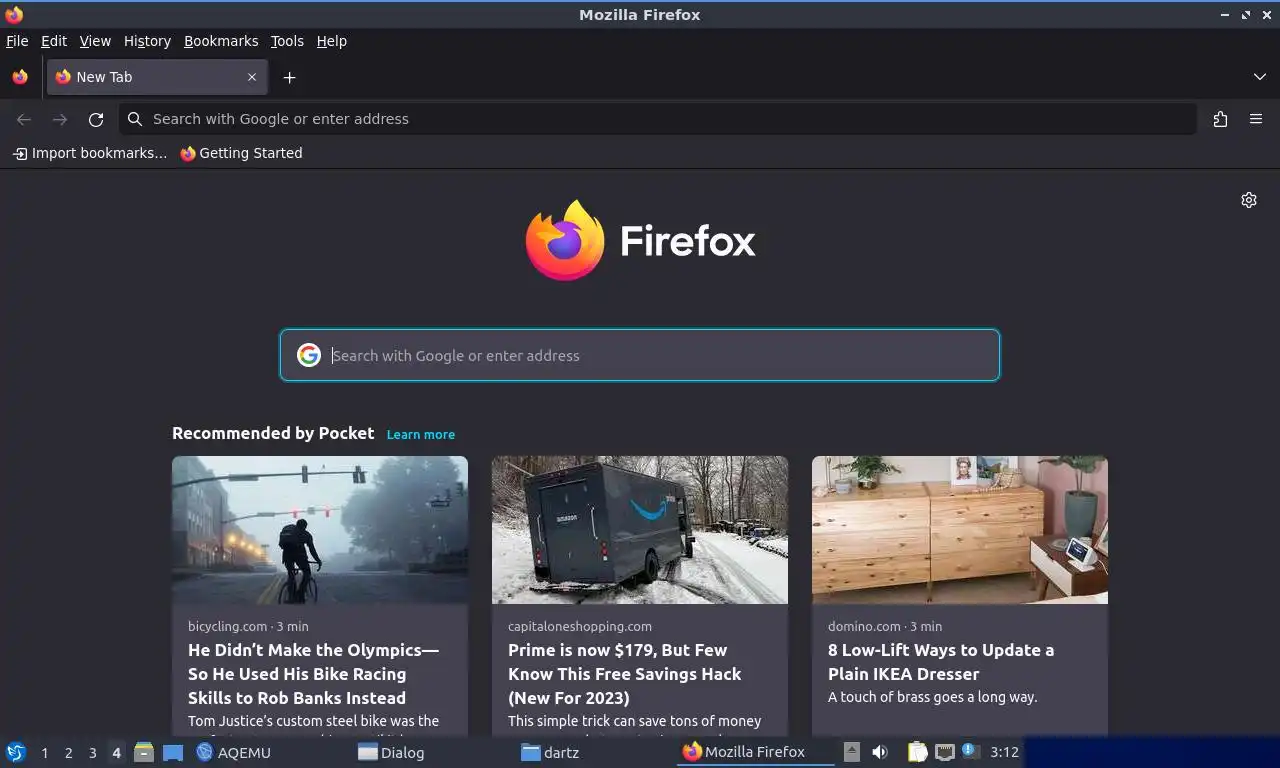Image resolution: width=1280 pixels, height=768 pixels.
Task: Open the Getting Started bookmark
Action: point(241,153)
